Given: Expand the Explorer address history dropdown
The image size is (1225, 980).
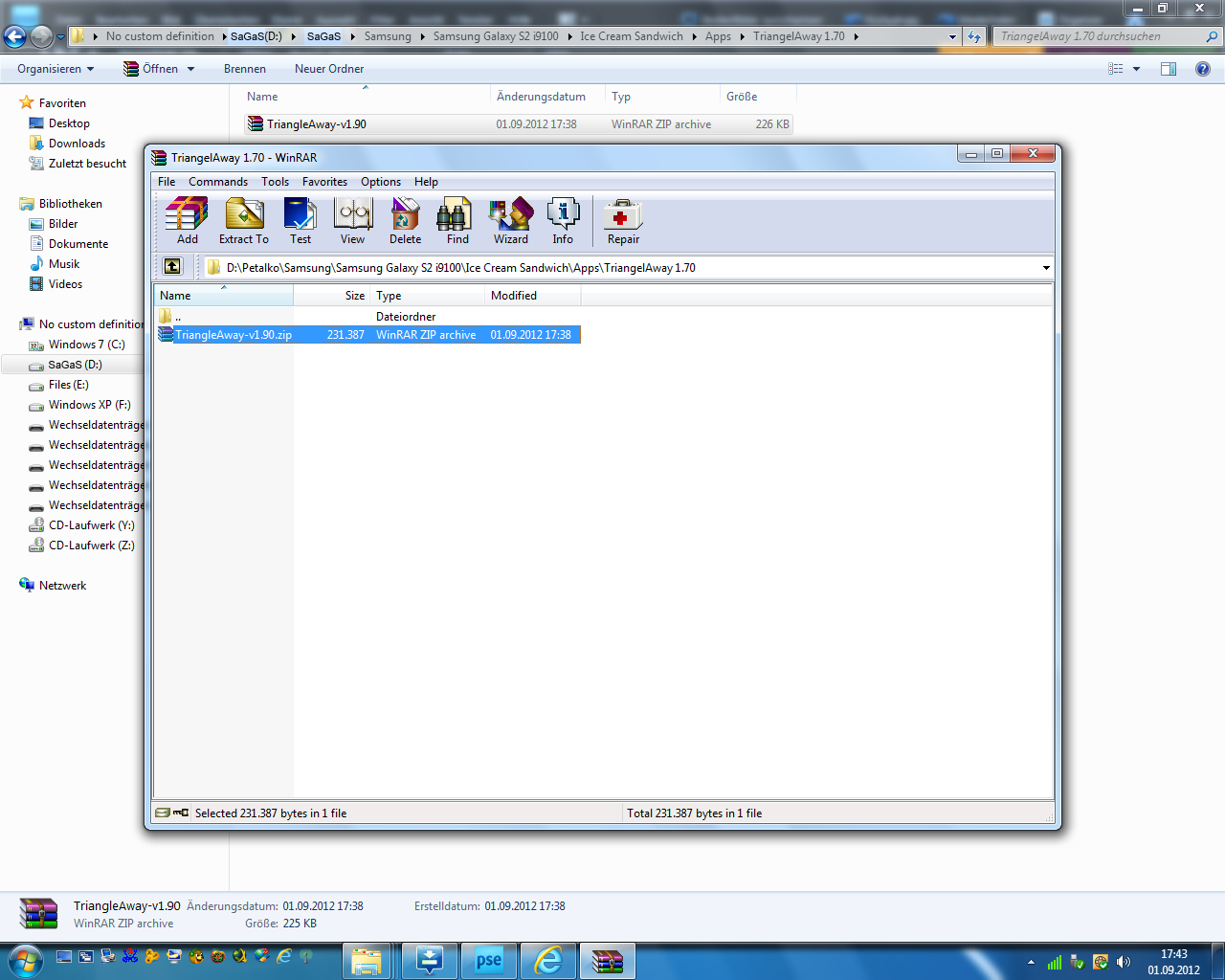Looking at the screenshot, I should coord(952,36).
